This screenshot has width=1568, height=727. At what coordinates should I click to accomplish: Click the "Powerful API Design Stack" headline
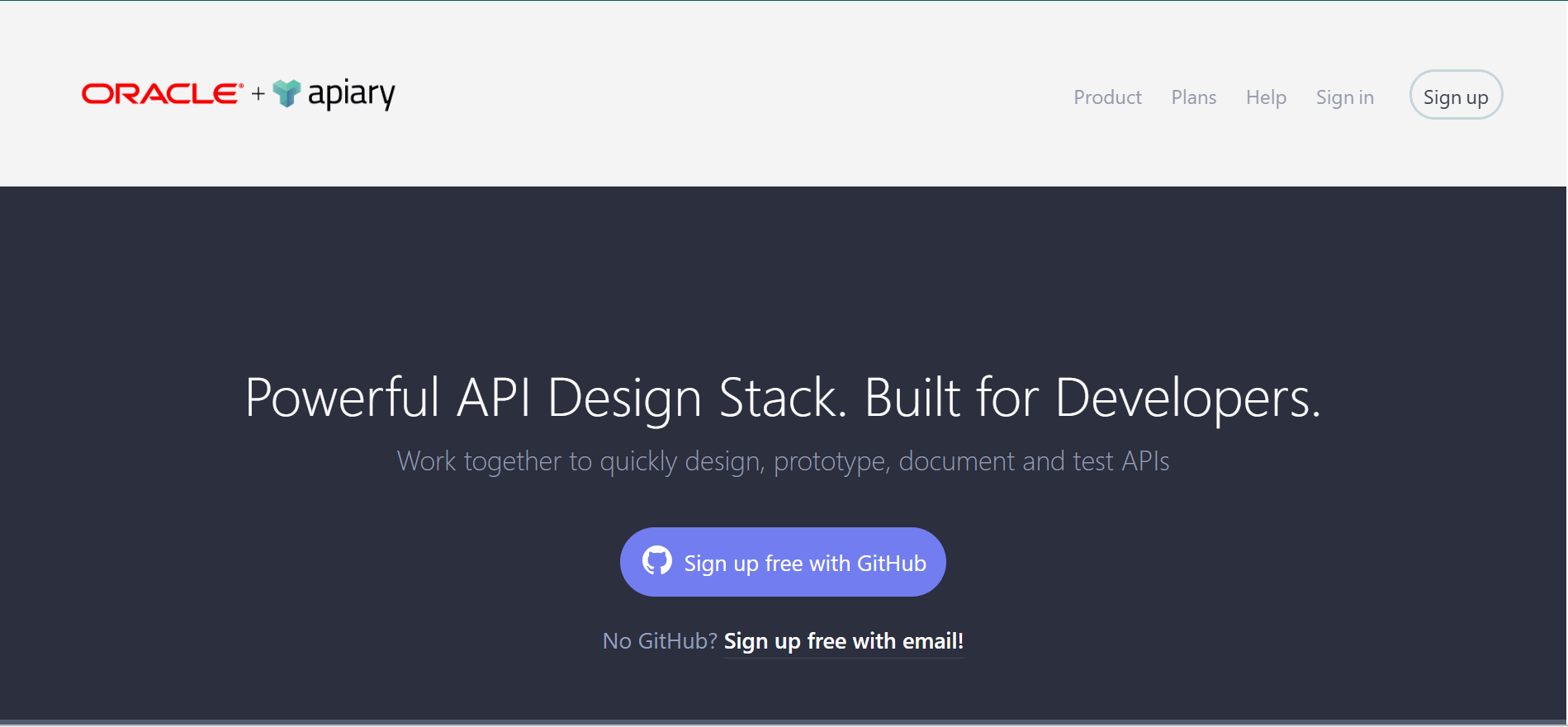pyautogui.click(x=545, y=399)
